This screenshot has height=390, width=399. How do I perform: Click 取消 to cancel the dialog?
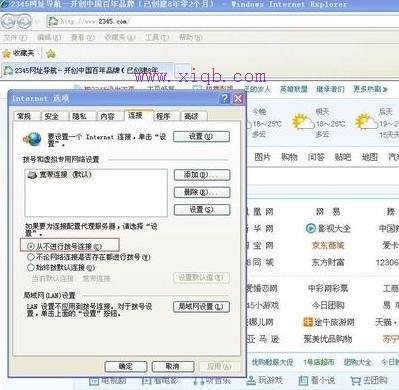(x=173, y=367)
